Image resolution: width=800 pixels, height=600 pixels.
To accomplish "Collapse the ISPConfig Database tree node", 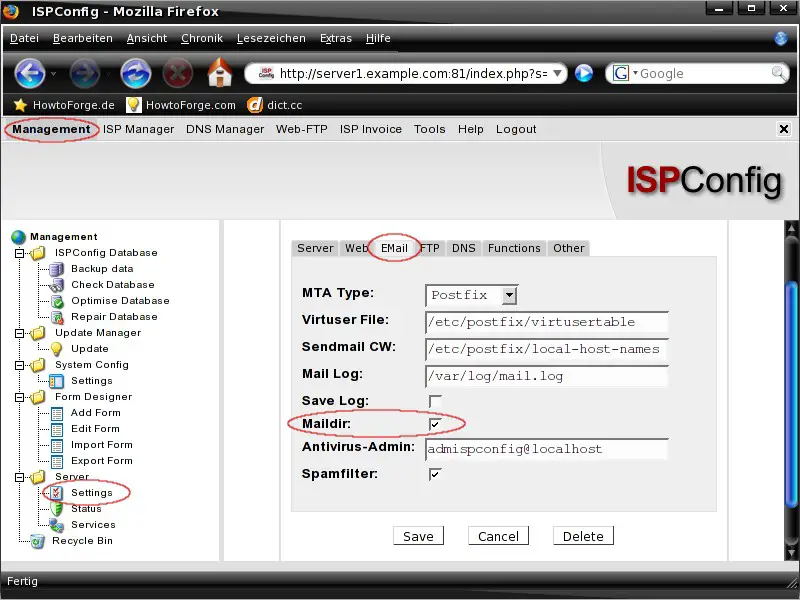I will click(x=19, y=253).
